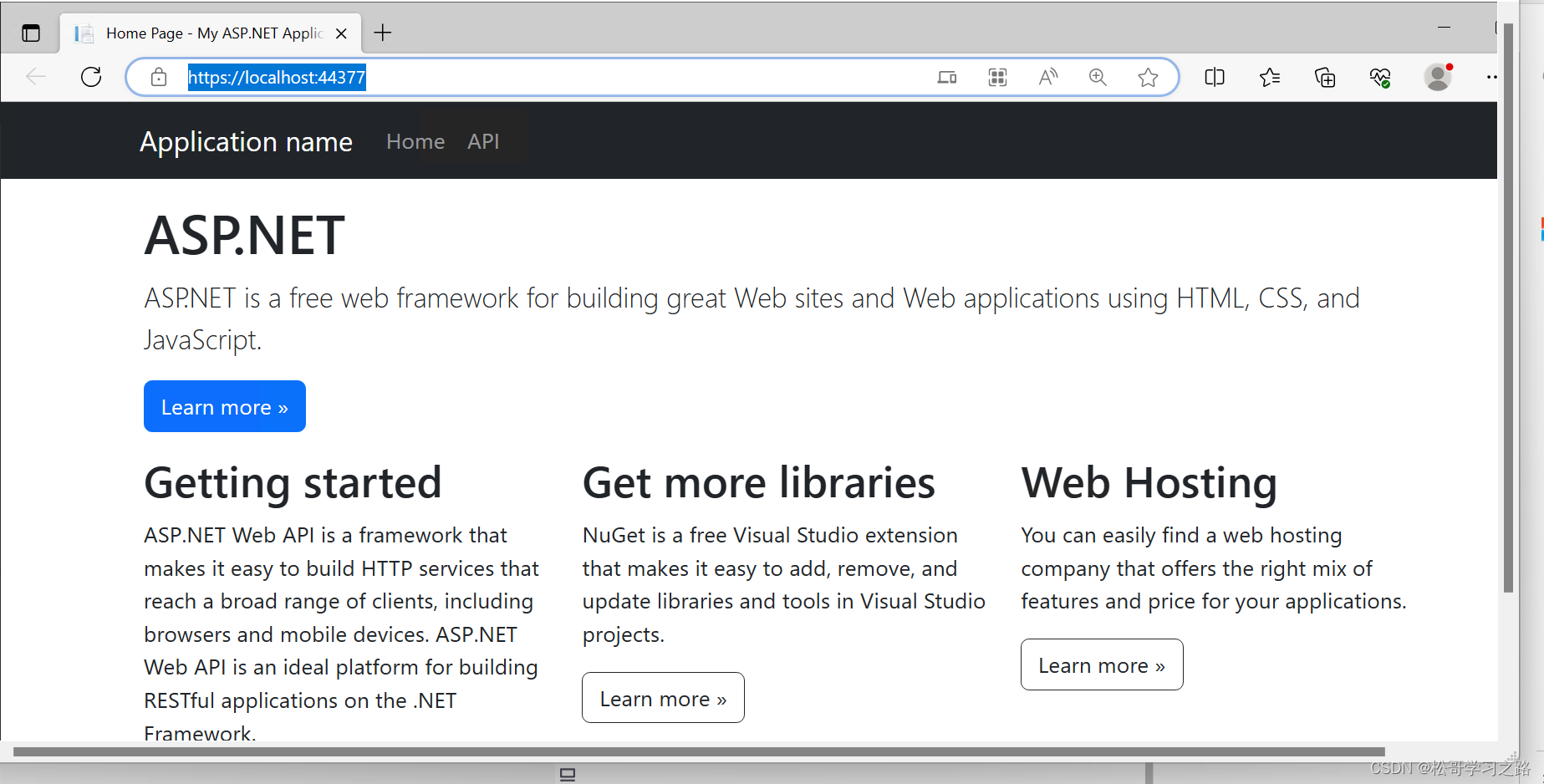This screenshot has height=784, width=1544.
Task: Open the API nav link
Action: [483, 141]
